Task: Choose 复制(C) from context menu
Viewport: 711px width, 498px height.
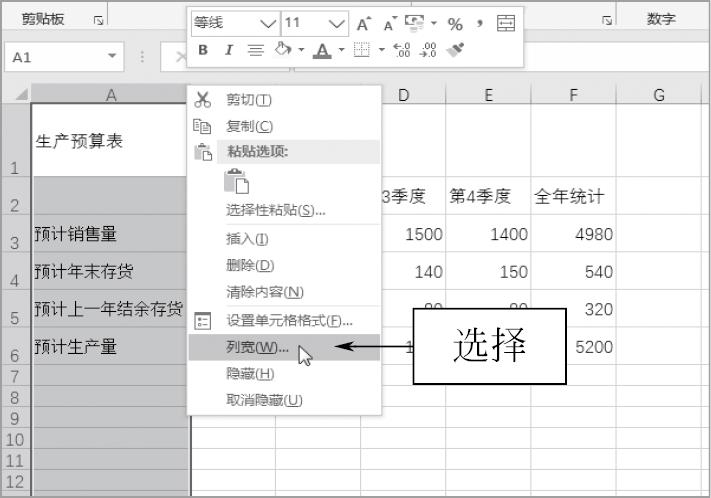Action: (284, 126)
